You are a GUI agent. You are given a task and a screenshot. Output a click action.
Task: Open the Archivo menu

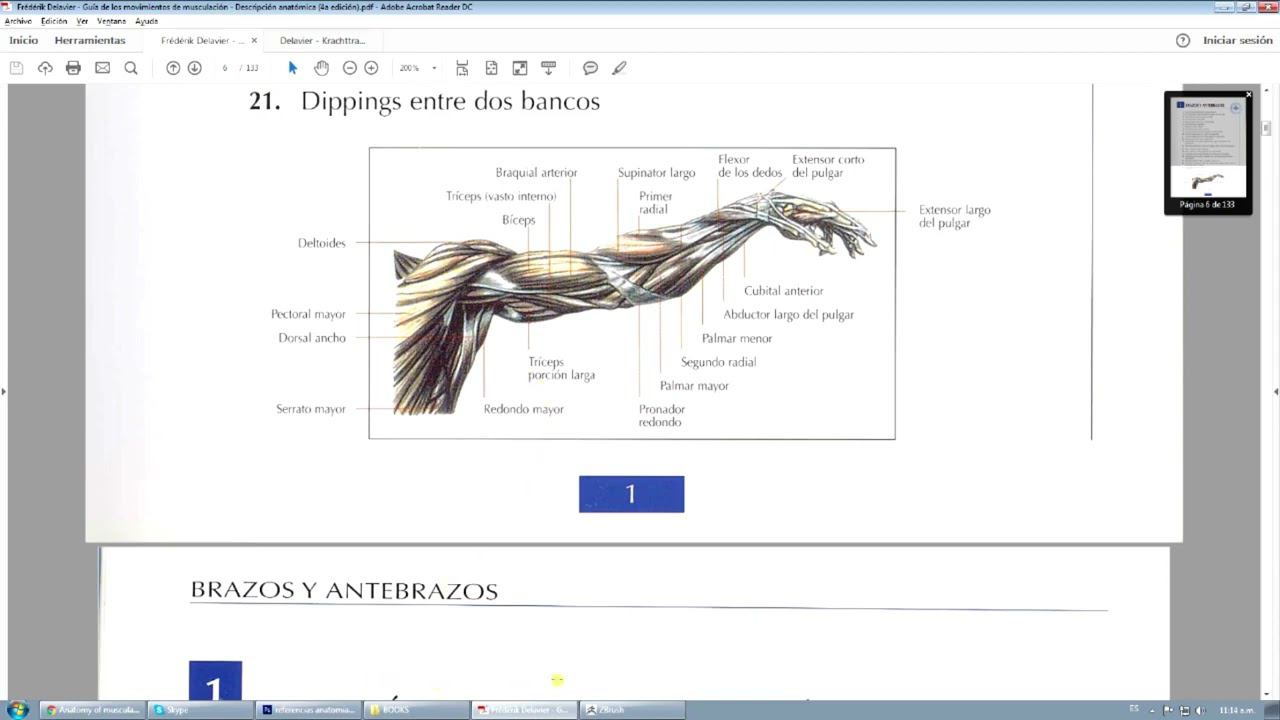pos(18,21)
